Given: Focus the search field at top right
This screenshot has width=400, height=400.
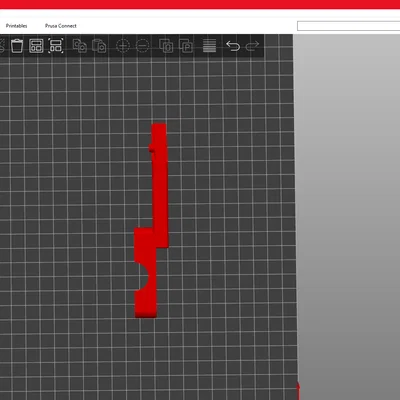Looking at the screenshot, I should coord(349,26).
